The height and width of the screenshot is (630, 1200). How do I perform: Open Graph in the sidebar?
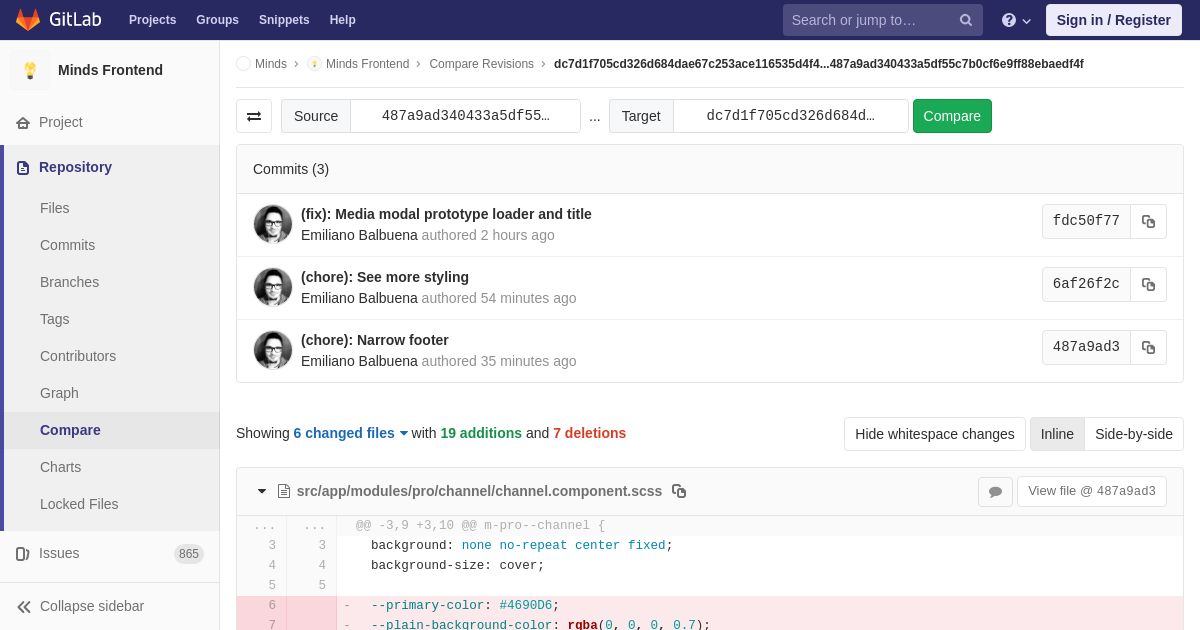(59, 393)
